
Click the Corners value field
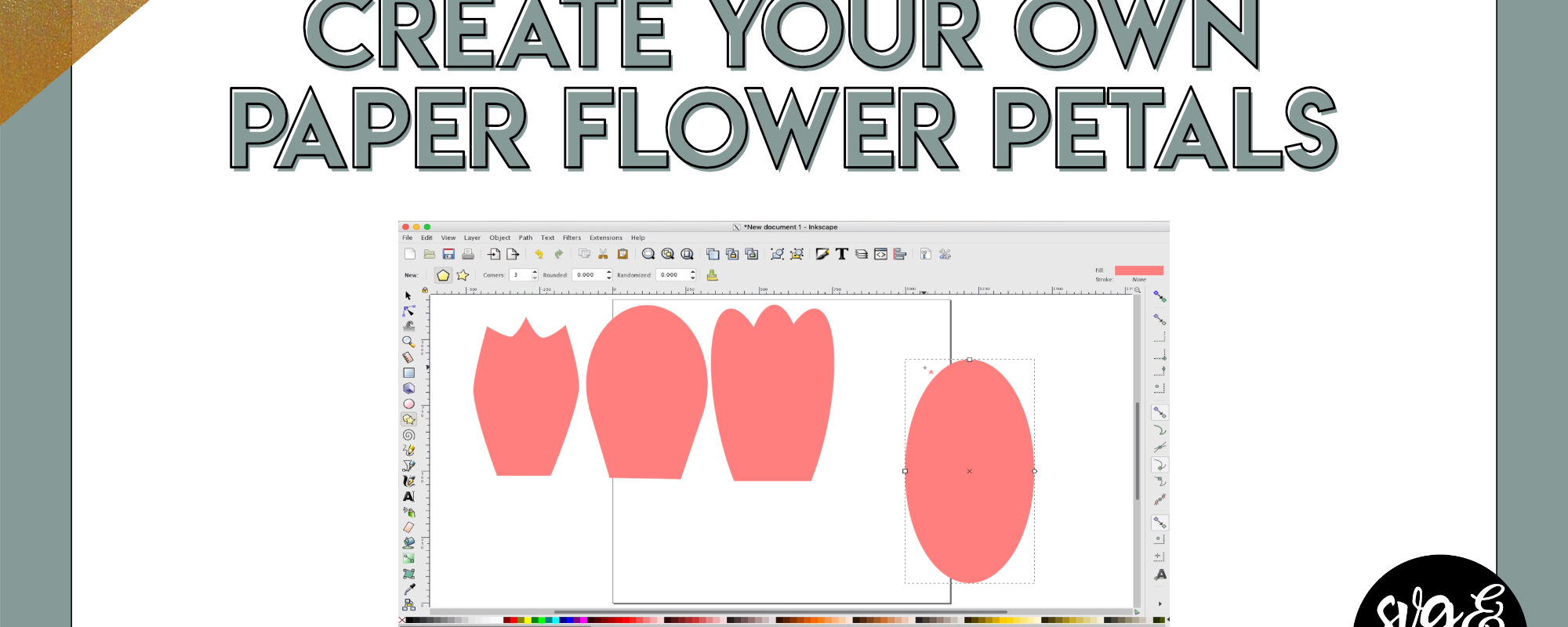click(x=521, y=275)
